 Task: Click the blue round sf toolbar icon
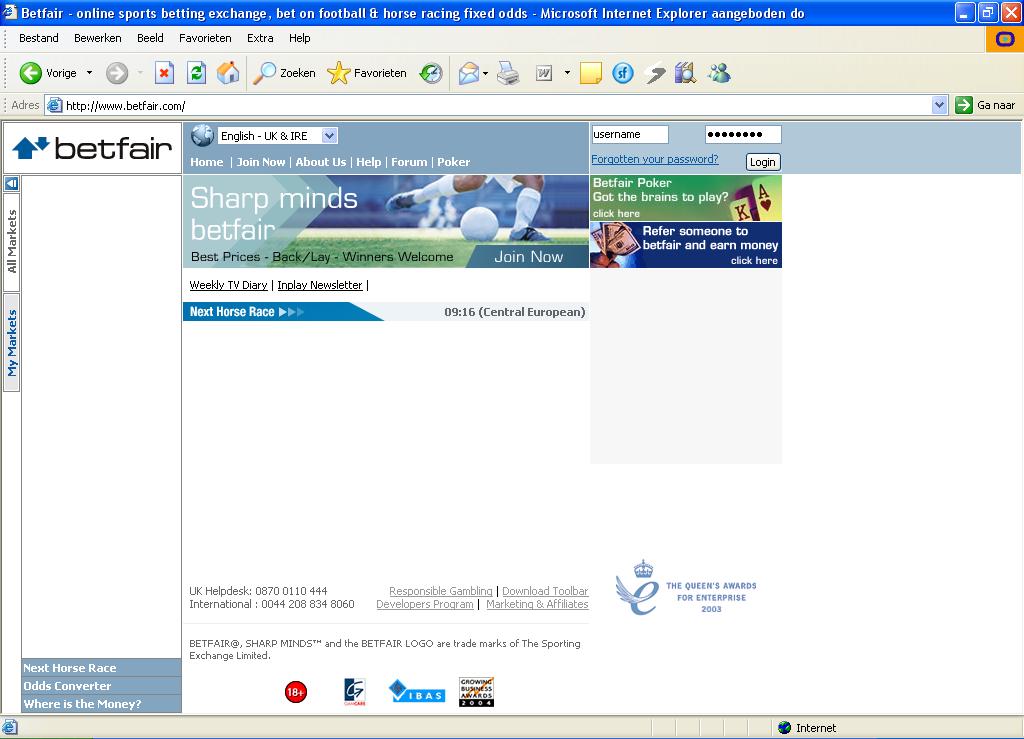[622, 73]
